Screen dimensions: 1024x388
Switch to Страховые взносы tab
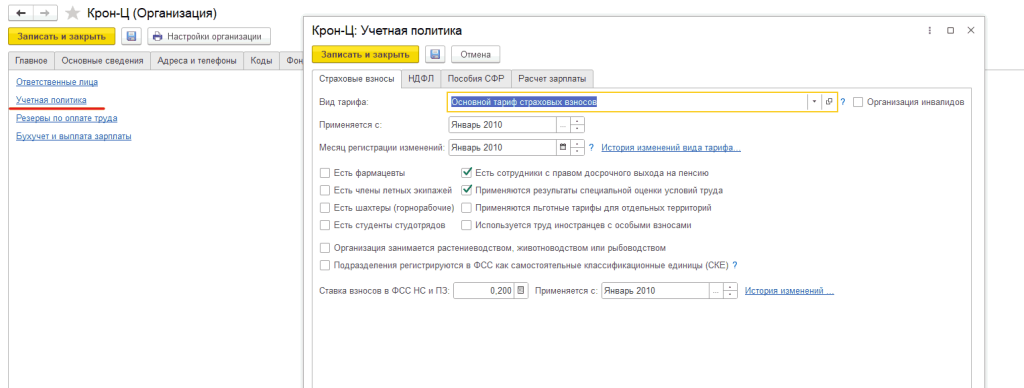(x=357, y=79)
